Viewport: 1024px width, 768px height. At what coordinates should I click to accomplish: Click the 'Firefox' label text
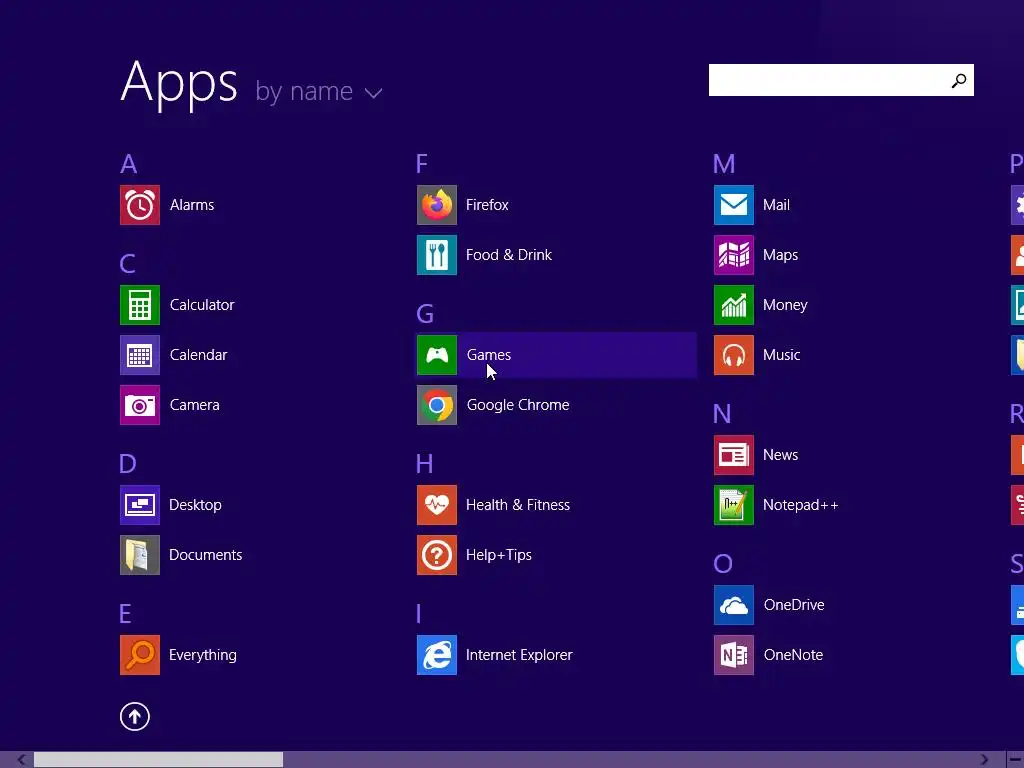click(487, 205)
